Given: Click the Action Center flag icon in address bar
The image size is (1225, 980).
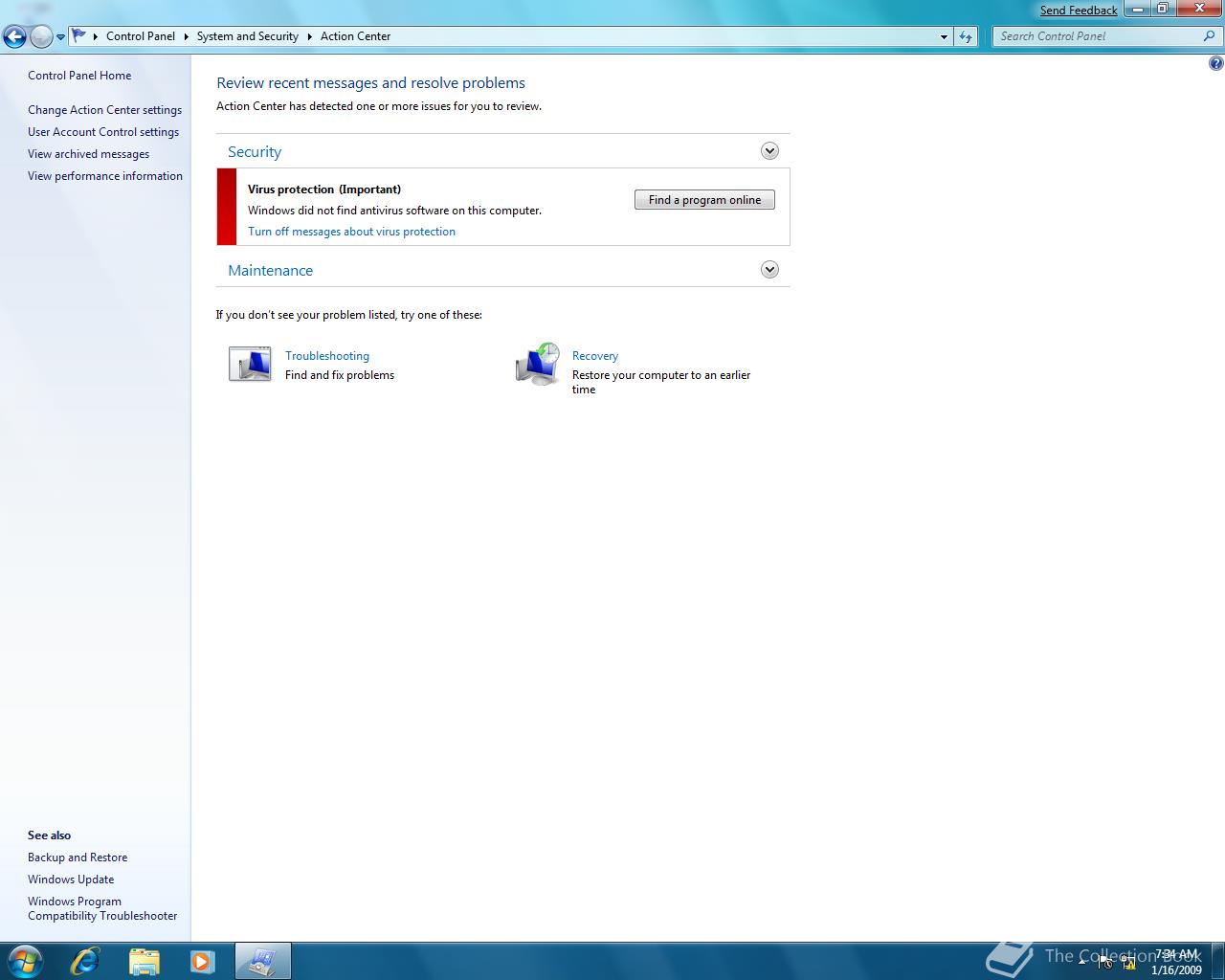Looking at the screenshot, I should 78,35.
